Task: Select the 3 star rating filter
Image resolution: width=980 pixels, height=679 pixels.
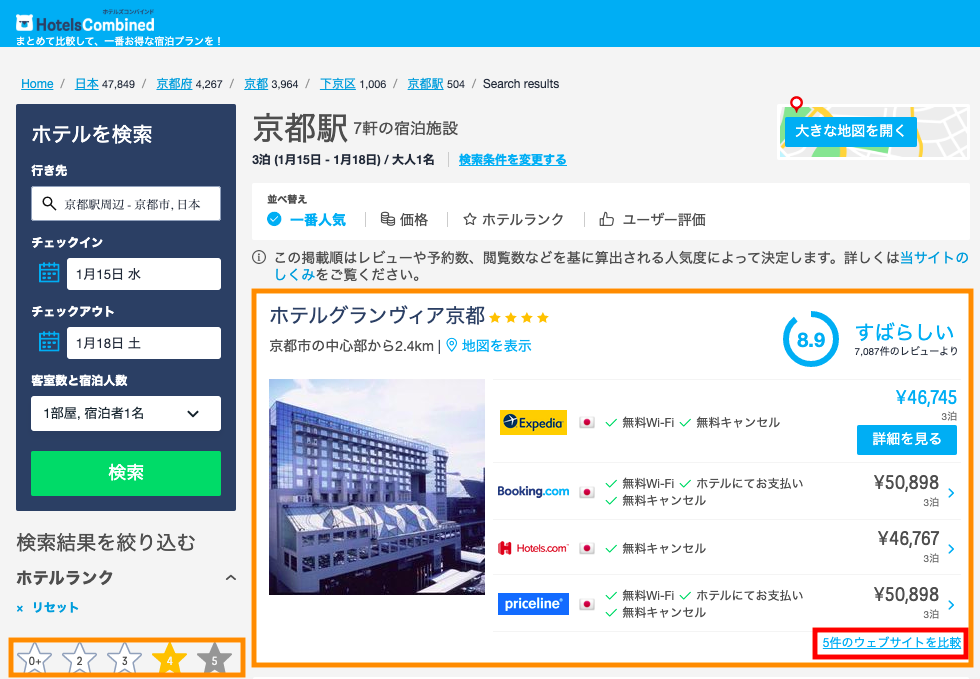Action: 124,659
